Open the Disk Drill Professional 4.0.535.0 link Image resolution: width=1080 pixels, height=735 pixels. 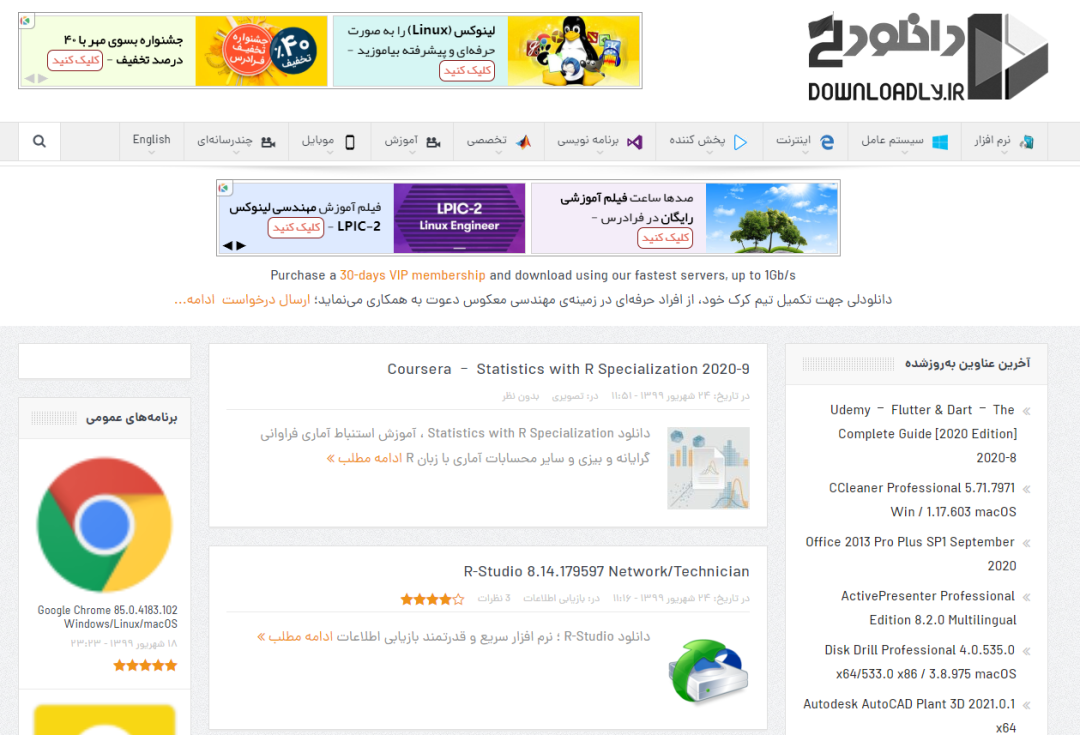(920, 662)
